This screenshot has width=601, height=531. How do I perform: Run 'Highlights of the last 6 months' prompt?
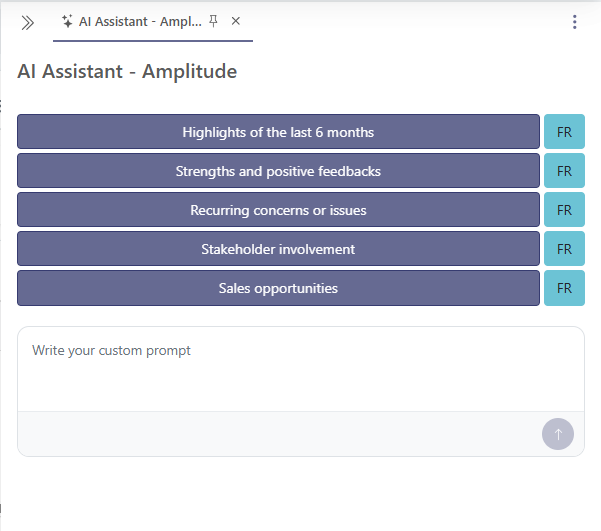coord(278,132)
